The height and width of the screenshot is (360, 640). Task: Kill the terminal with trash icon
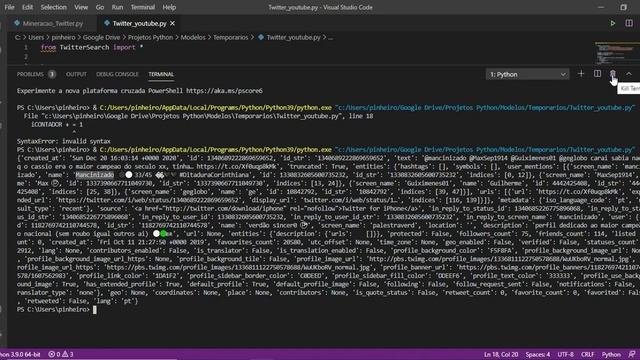click(x=613, y=74)
